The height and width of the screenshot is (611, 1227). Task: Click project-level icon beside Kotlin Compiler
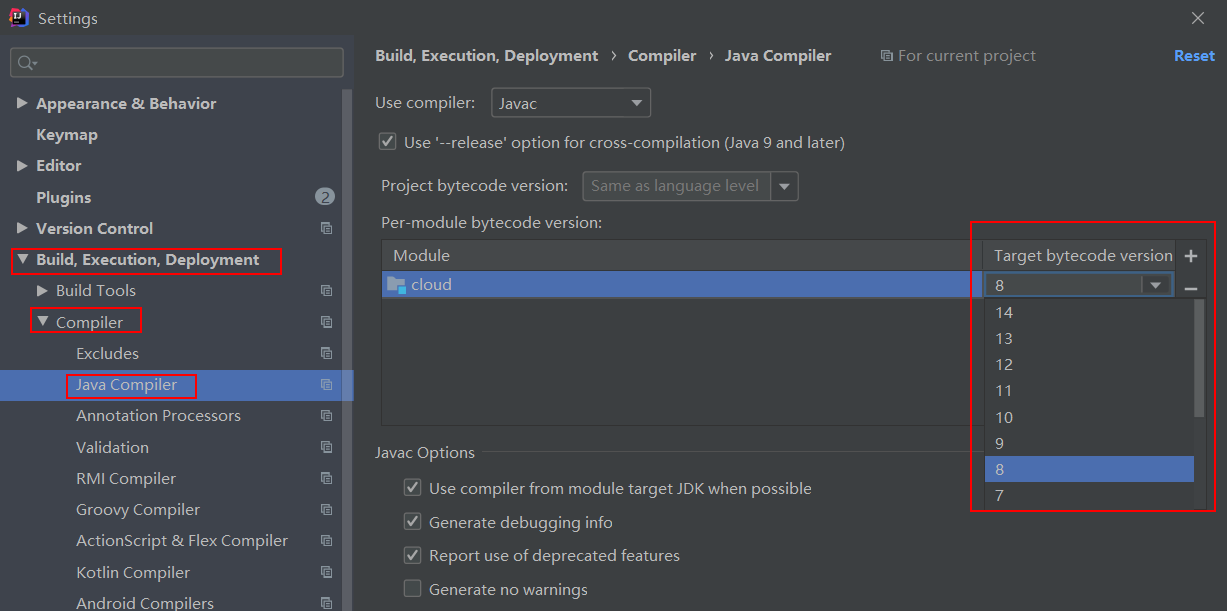click(x=326, y=571)
